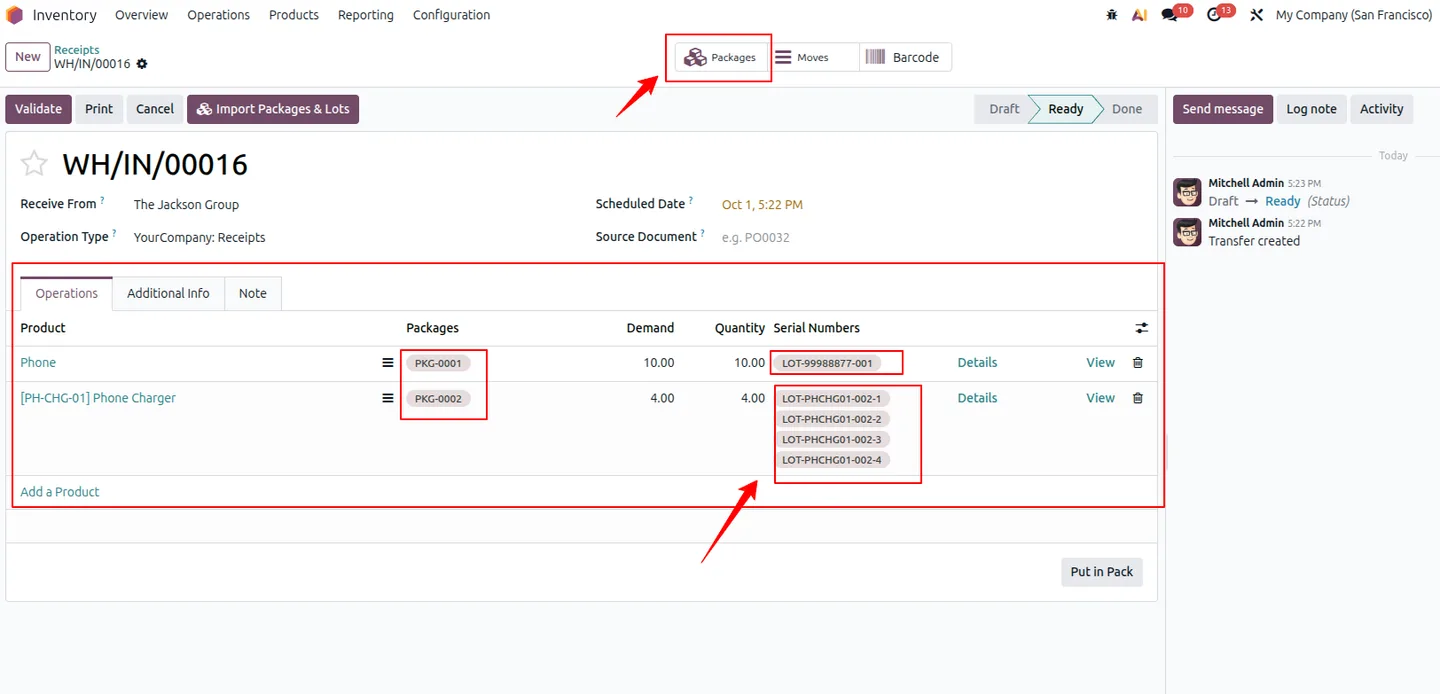This screenshot has width=1440, height=694.
Task: Open the Phone product link
Action: pos(38,363)
